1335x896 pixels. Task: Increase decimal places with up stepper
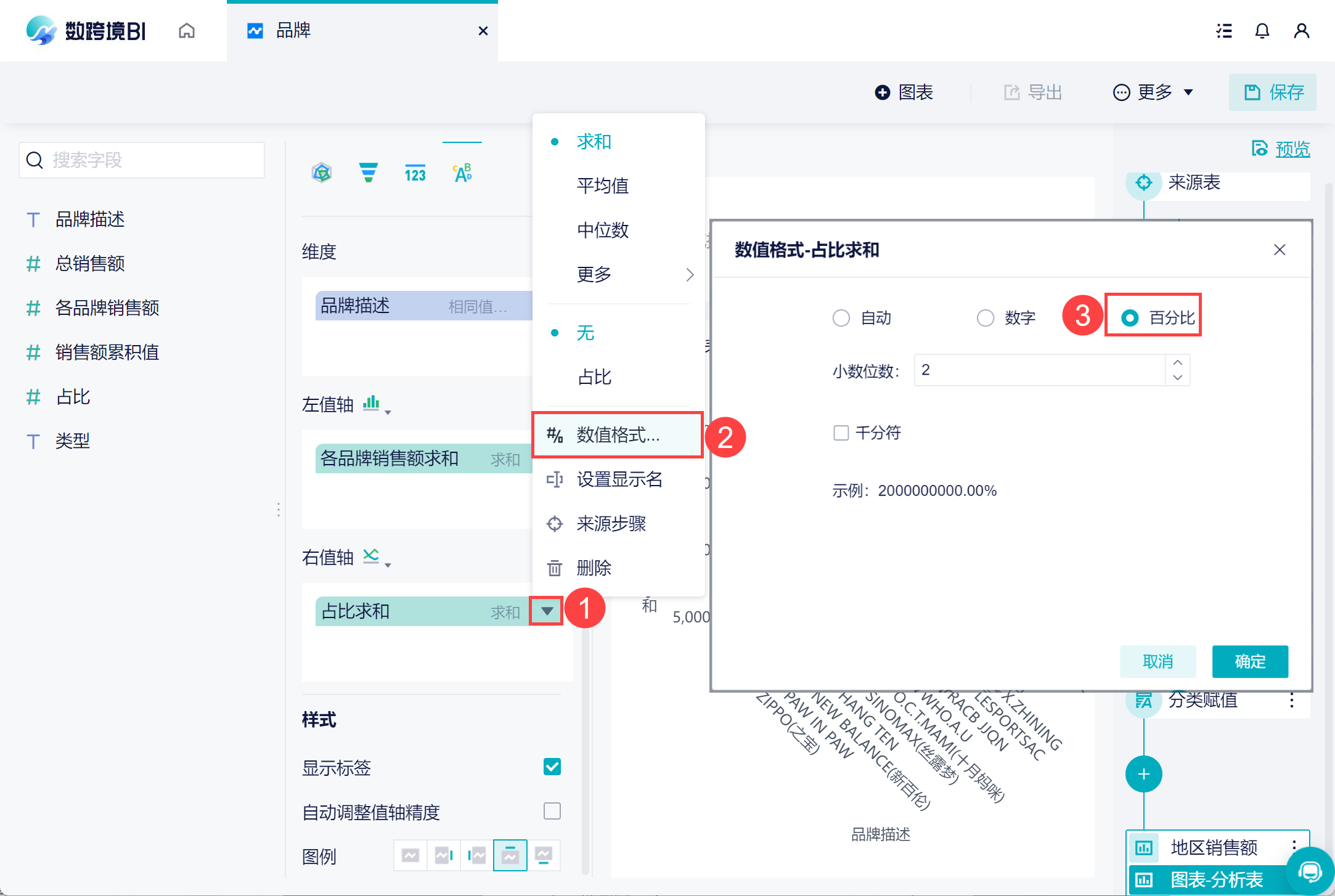(1177, 362)
